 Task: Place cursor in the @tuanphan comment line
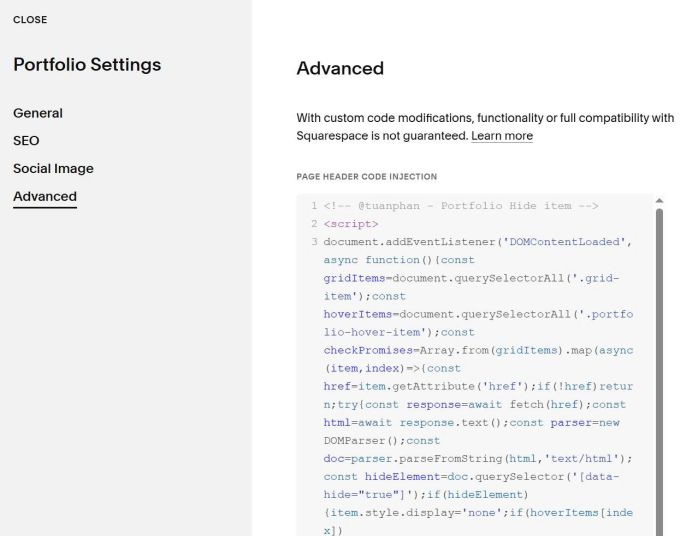(x=461, y=206)
